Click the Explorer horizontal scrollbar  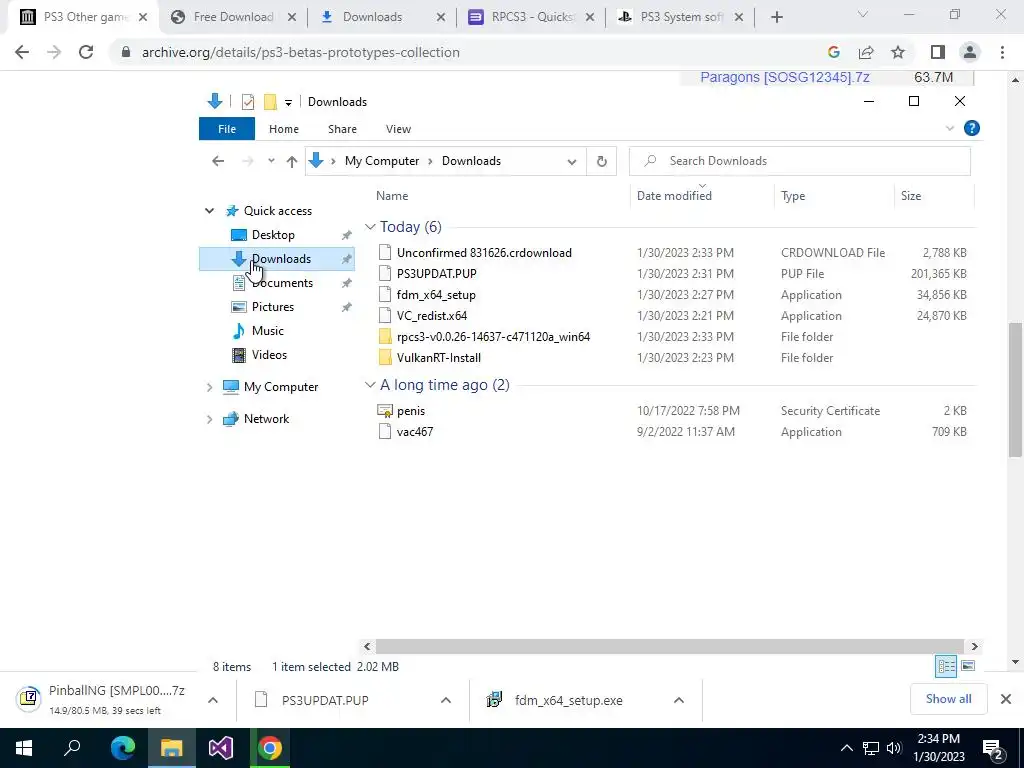(x=669, y=646)
